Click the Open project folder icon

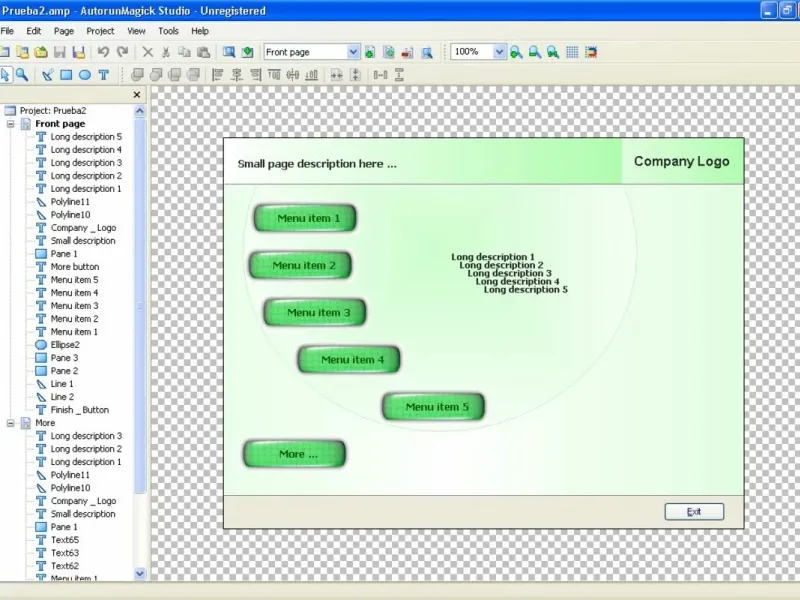coord(41,52)
